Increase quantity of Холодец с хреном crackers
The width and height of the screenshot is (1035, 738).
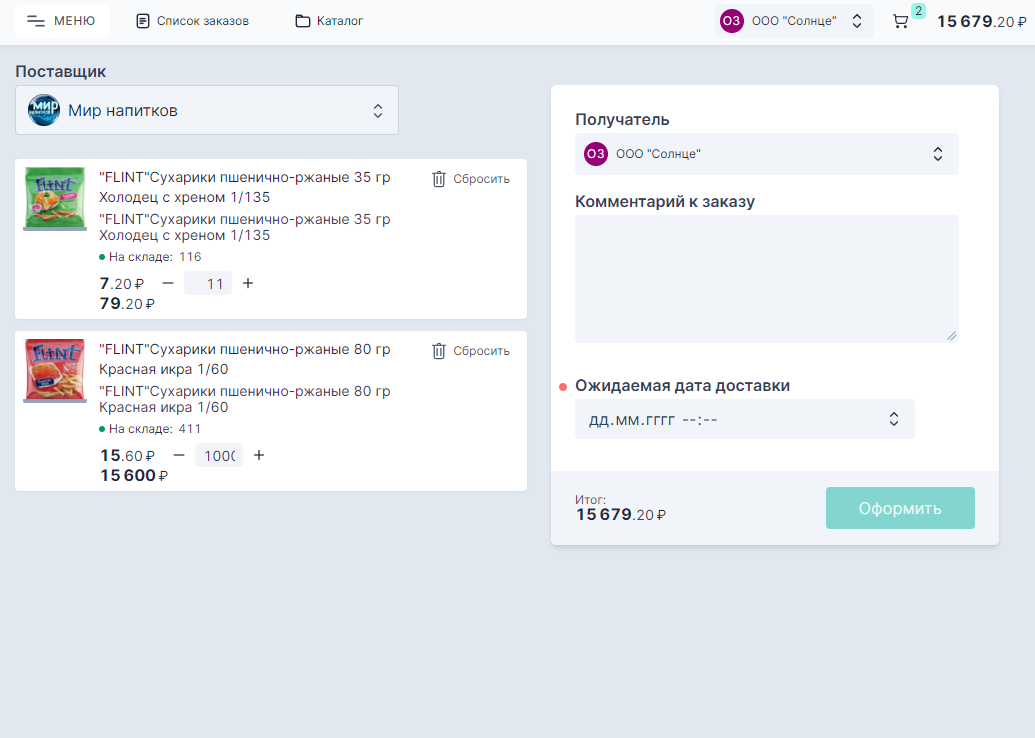coord(248,283)
